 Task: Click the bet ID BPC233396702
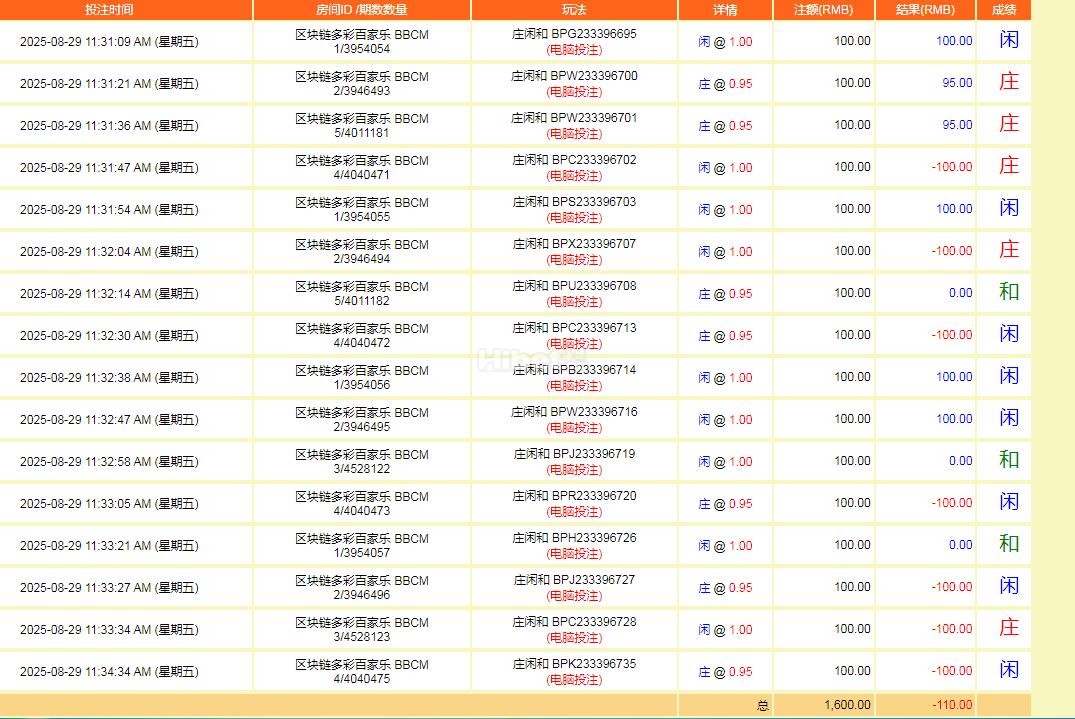593,160
